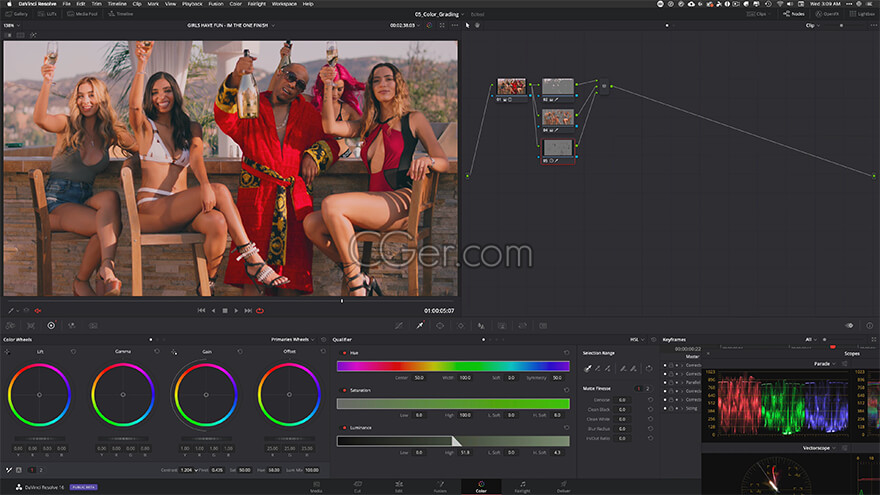Open Primaries Wheels mode dropdown
The height and width of the screenshot is (495, 880).
pos(292,340)
